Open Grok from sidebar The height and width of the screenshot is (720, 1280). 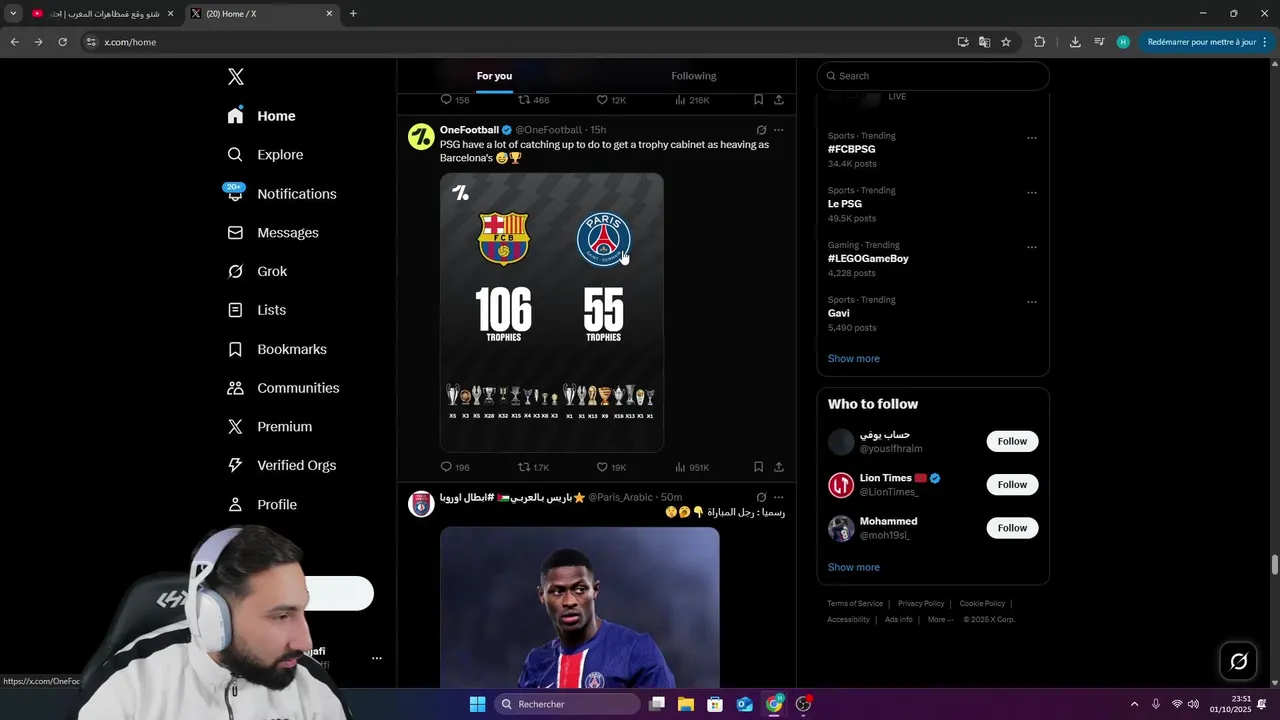[x=257, y=271]
